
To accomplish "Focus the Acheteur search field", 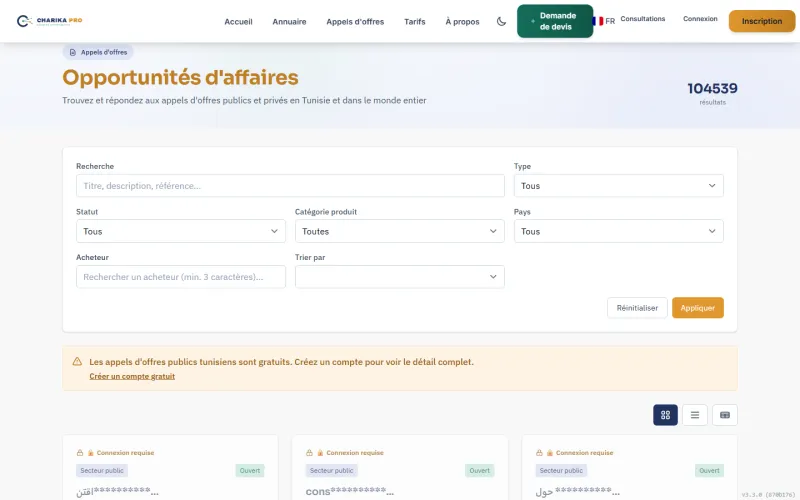I will pyautogui.click(x=181, y=277).
